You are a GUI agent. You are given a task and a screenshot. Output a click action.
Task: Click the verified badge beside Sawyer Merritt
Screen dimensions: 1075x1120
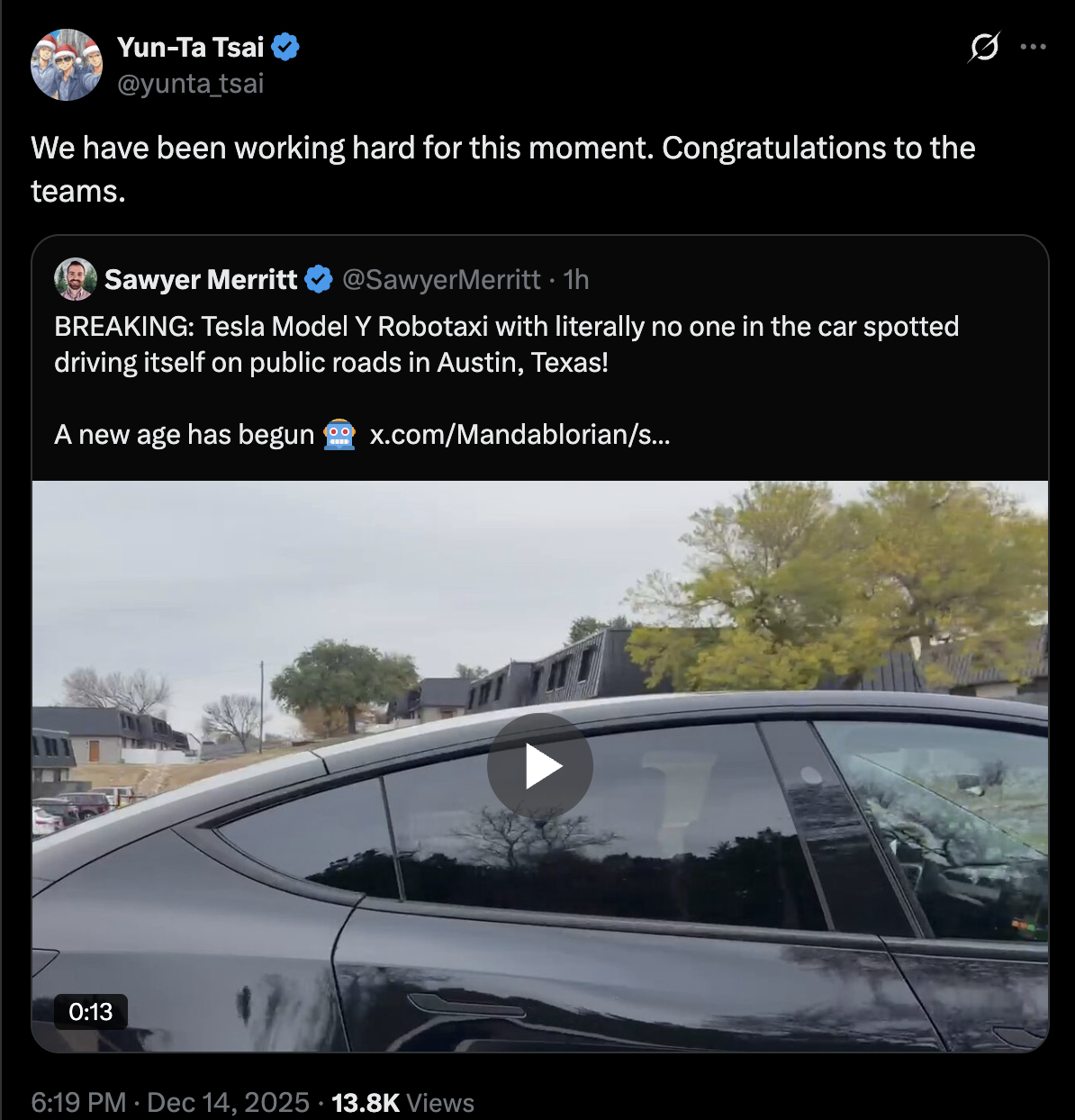click(319, 280)
